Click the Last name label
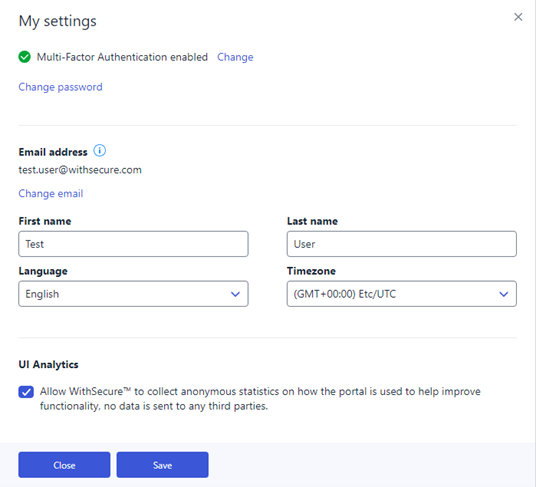The height and width of the screenshot is (487, 536). coord(312,221)
